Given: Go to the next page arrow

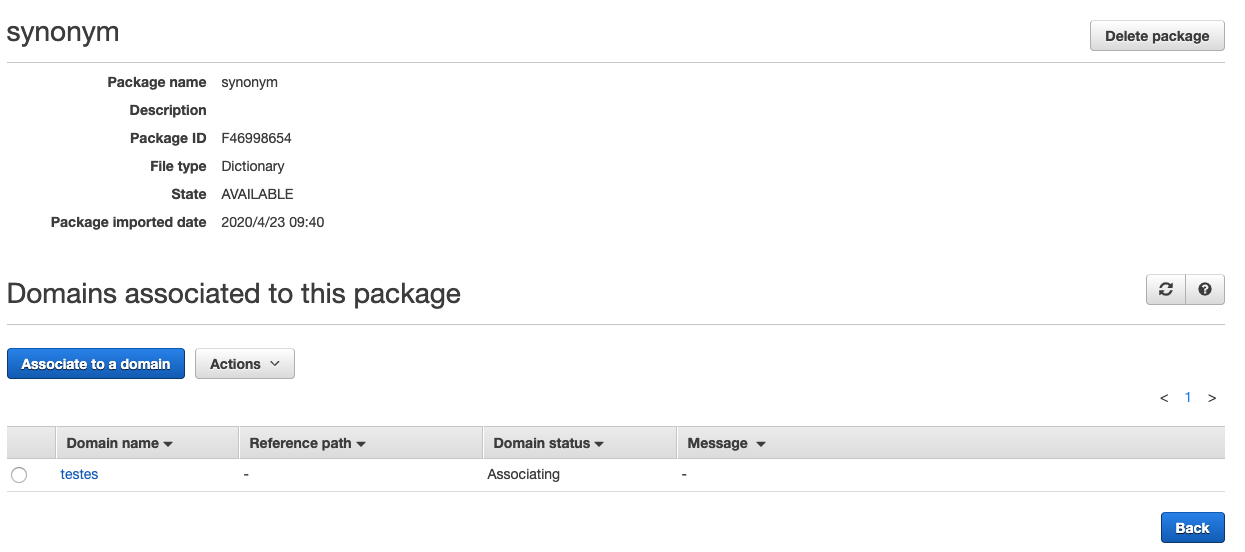Looking at the screenshot, I should (x=1212, y=398).
